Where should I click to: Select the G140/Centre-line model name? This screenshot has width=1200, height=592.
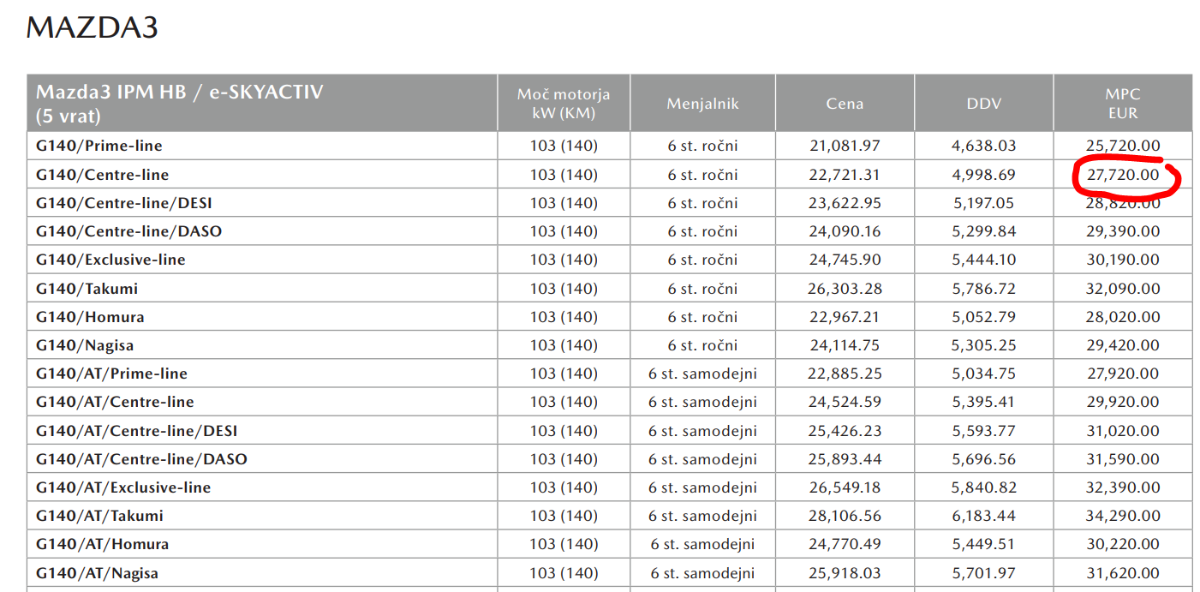coord(102,175)
